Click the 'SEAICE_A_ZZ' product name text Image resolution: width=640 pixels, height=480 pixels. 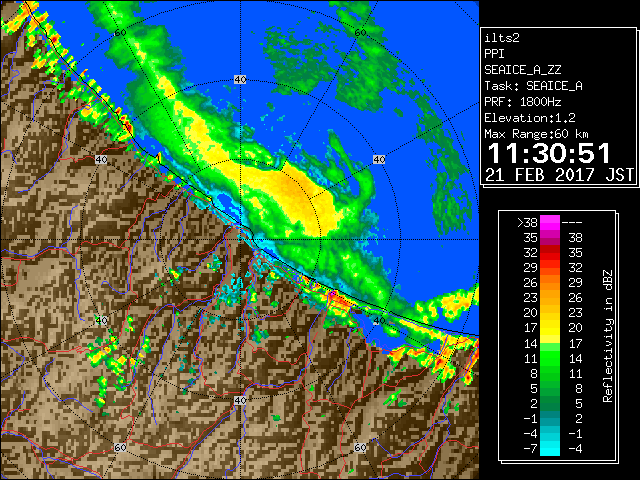click(523, 70)
